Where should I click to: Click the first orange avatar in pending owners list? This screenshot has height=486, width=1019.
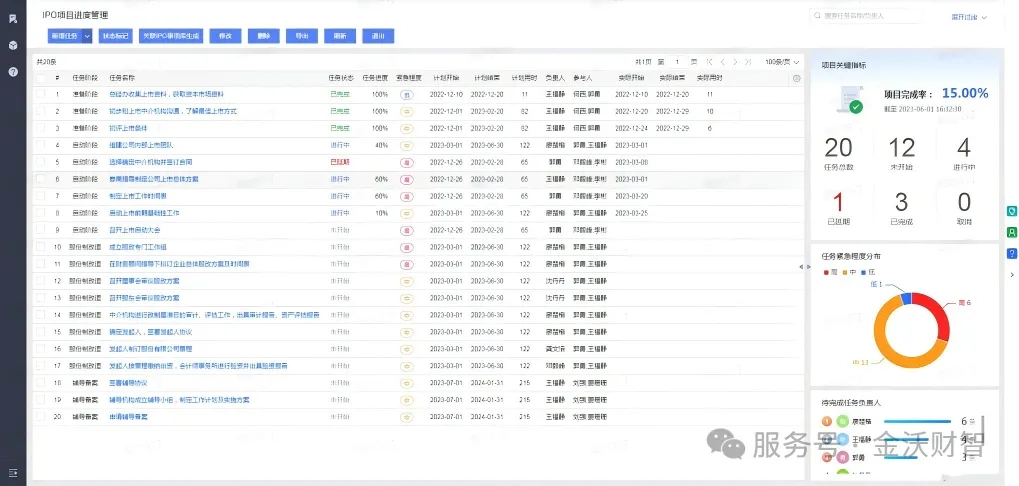pyautogui.click(x=827, y=422)
